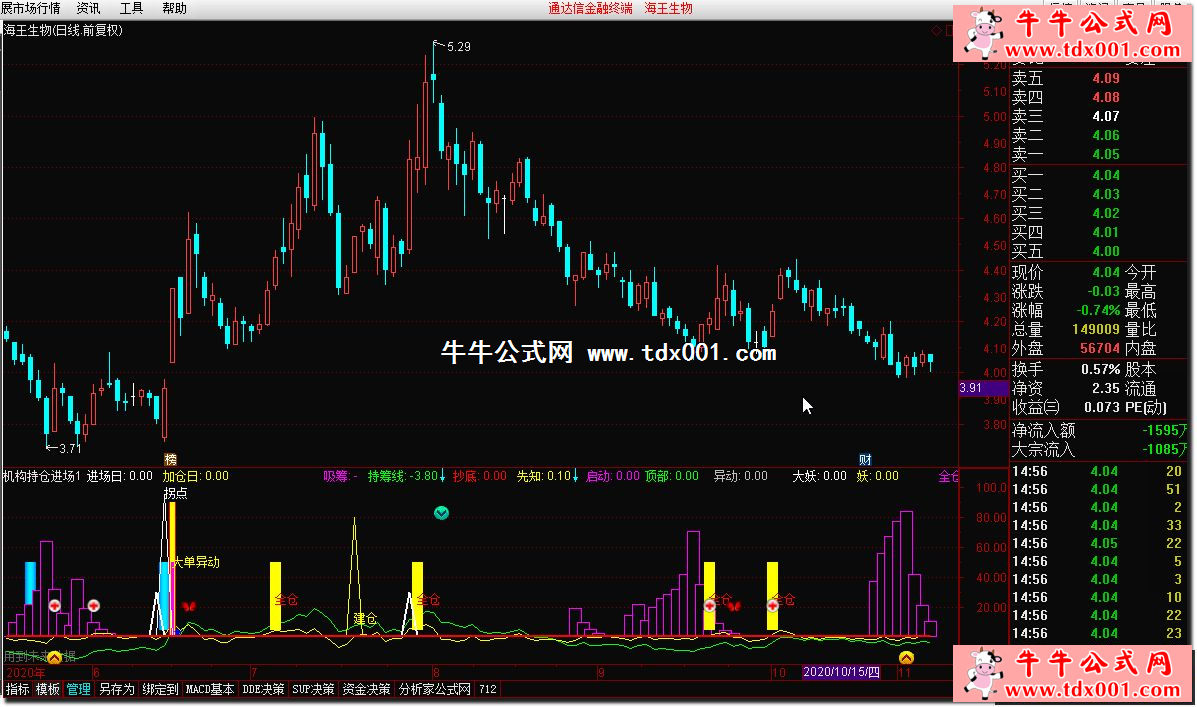Select the 指标 tab at bottom
Viewport: 1197px width, 707px height.
click(18, 689)
